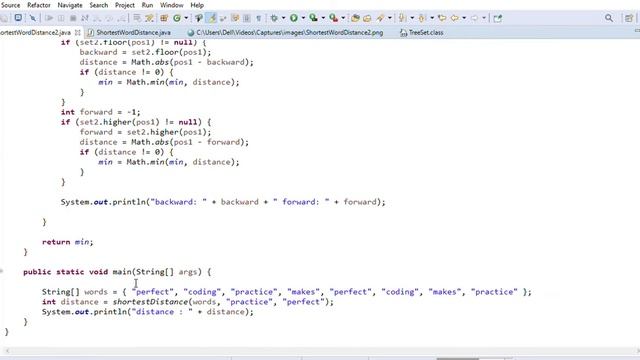Click the Debug bug icon
The width and height of the screenshot is (640, 360).
[274, 18]
